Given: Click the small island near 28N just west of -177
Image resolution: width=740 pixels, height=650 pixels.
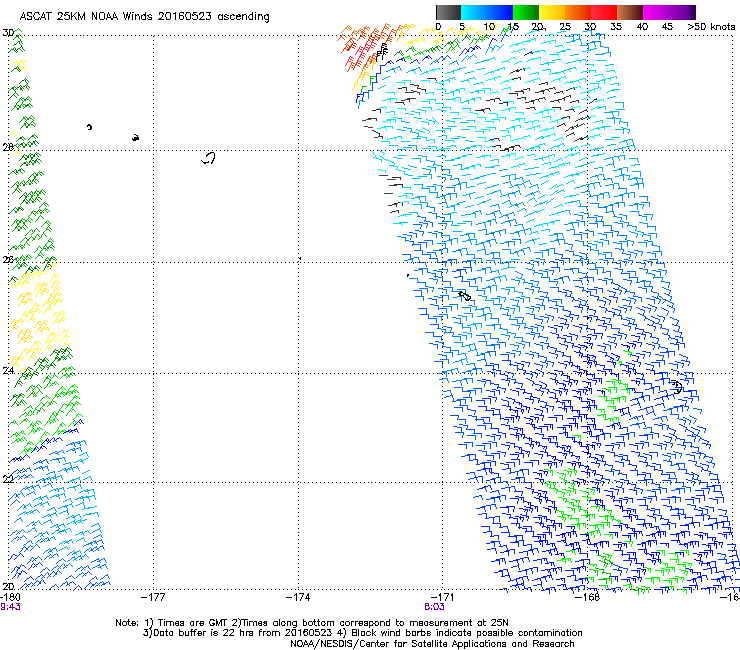Looking at the screenshot, I should coord(135,137).
